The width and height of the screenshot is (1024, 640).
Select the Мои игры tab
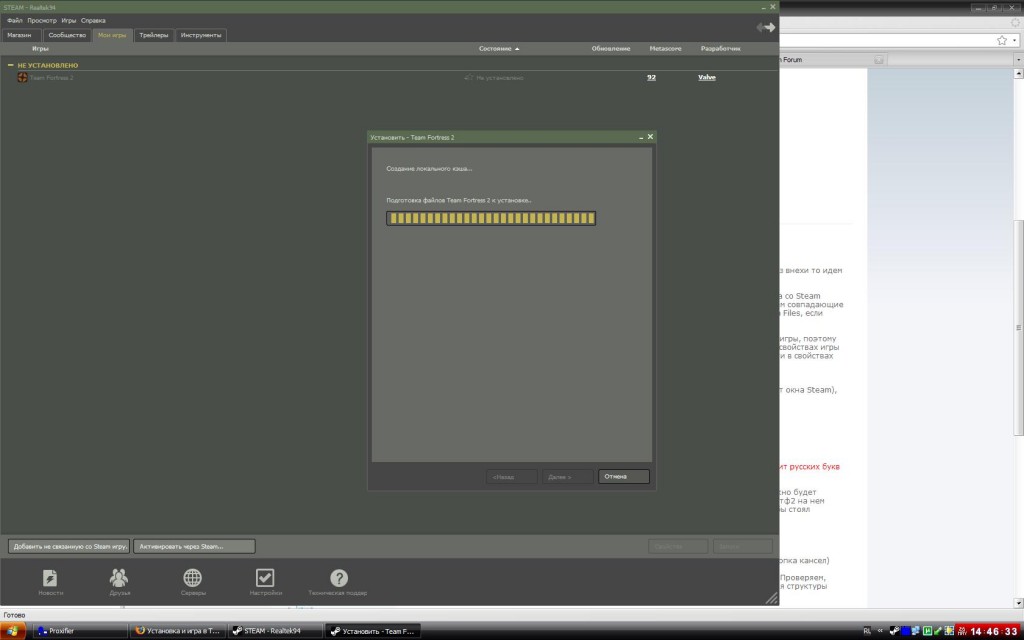[x=112, y=35]
